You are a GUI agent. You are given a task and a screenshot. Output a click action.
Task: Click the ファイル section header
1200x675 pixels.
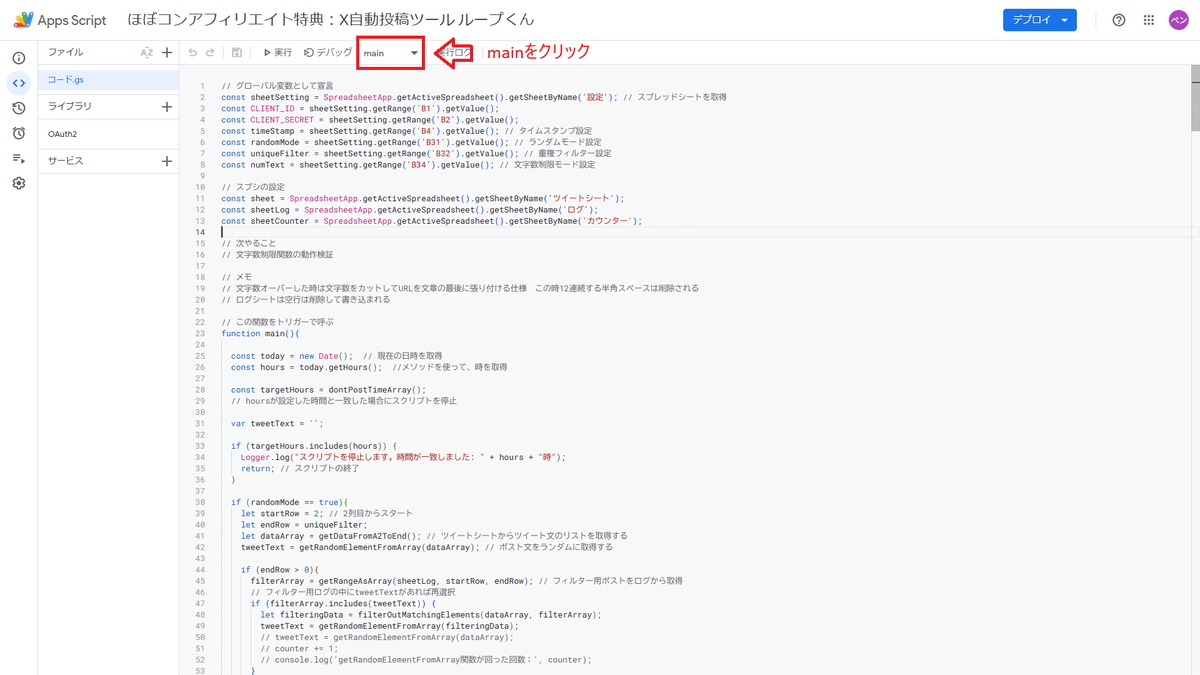coord(66,53)
